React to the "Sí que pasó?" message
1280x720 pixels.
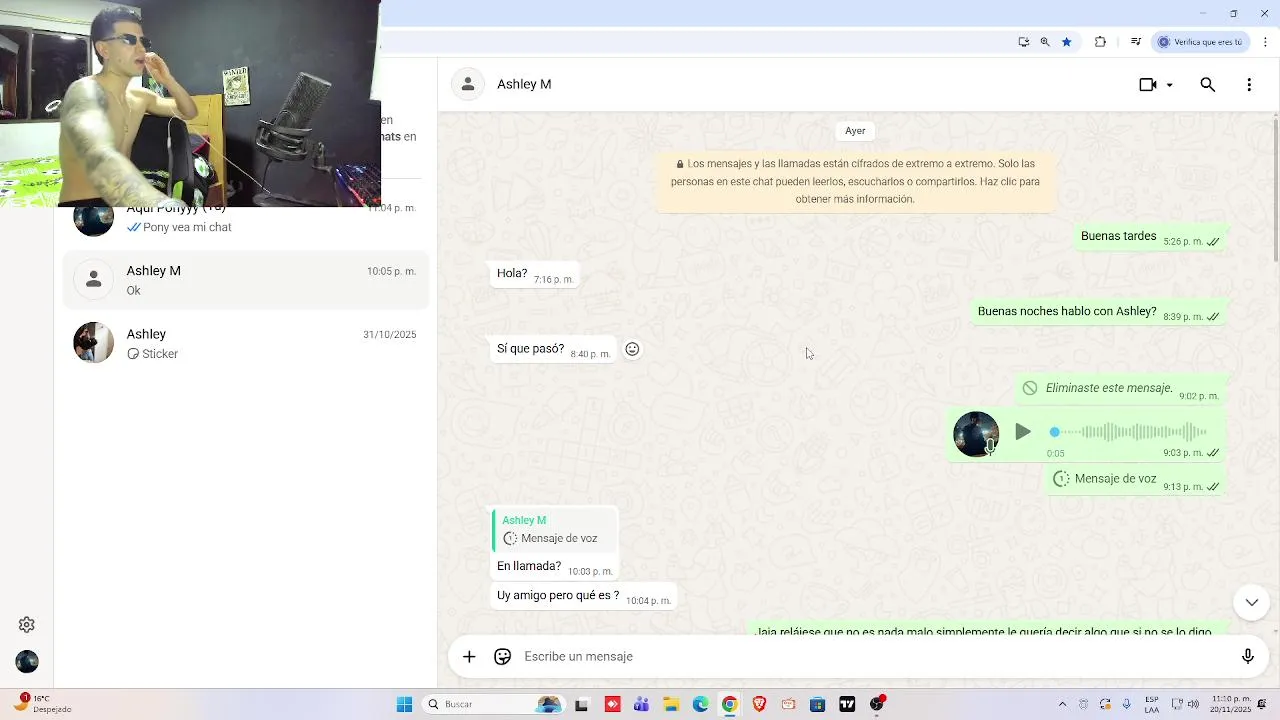632,349
